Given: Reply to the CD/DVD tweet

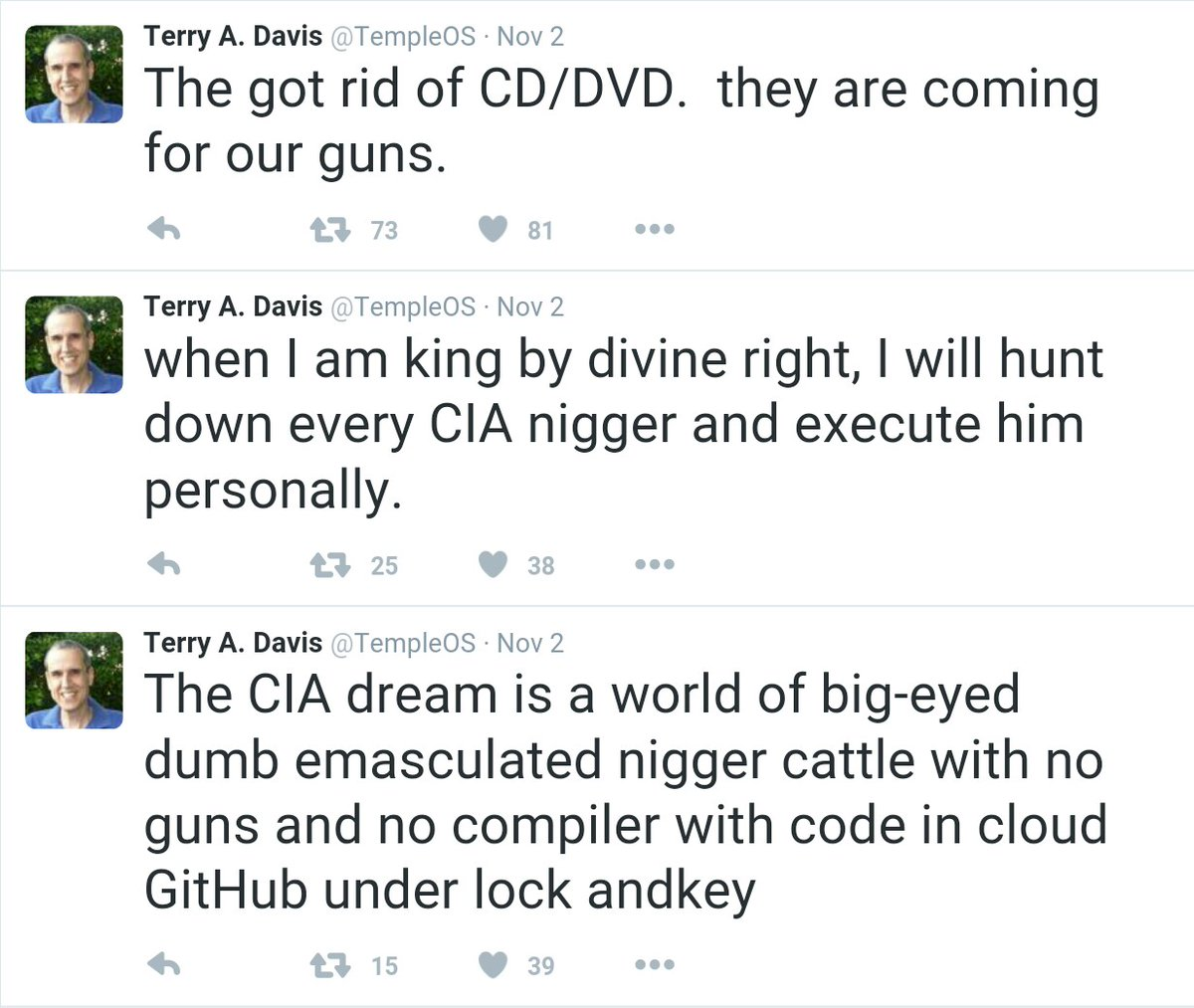Looking at the screenshot, I should click(x=163, y=230).
